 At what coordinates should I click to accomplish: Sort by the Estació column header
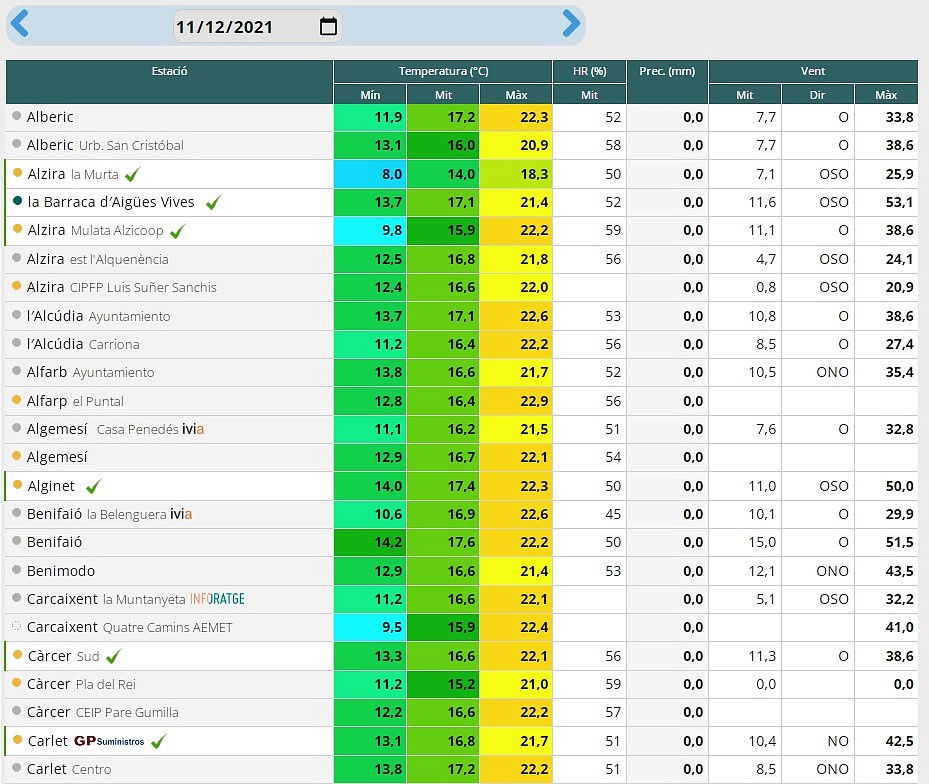169,82
